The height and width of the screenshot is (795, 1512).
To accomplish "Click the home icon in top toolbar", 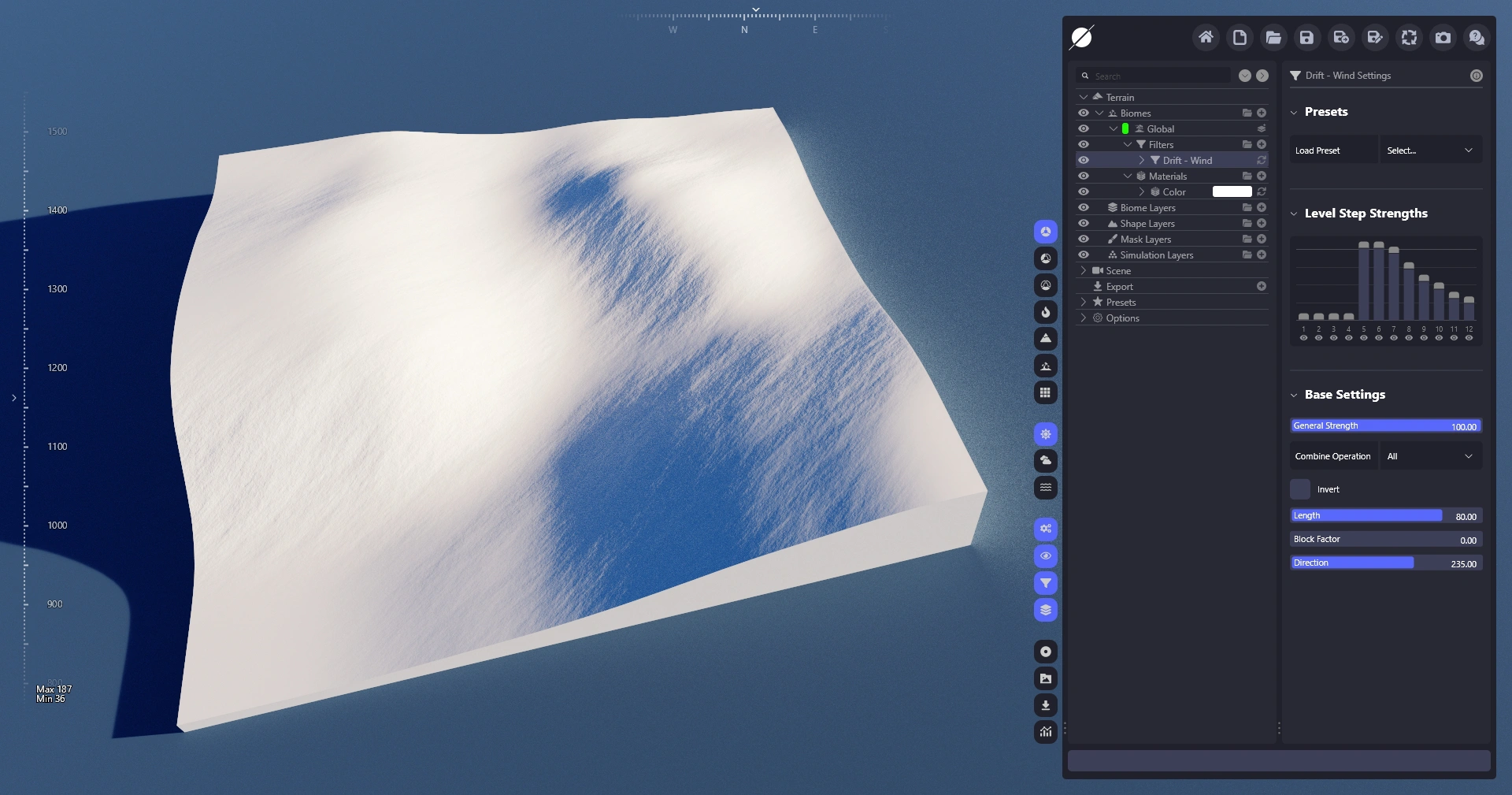I will pyautogui.click(x=1206, y=37).
